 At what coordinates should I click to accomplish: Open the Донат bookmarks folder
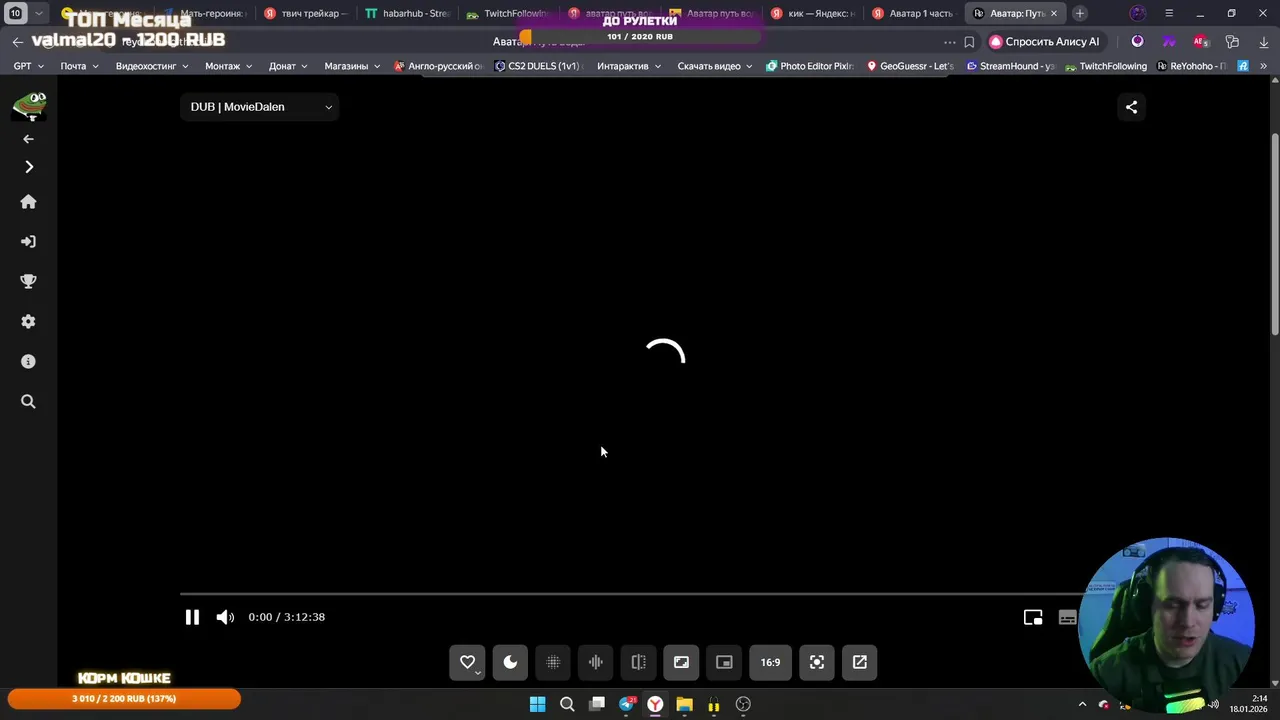289,66
